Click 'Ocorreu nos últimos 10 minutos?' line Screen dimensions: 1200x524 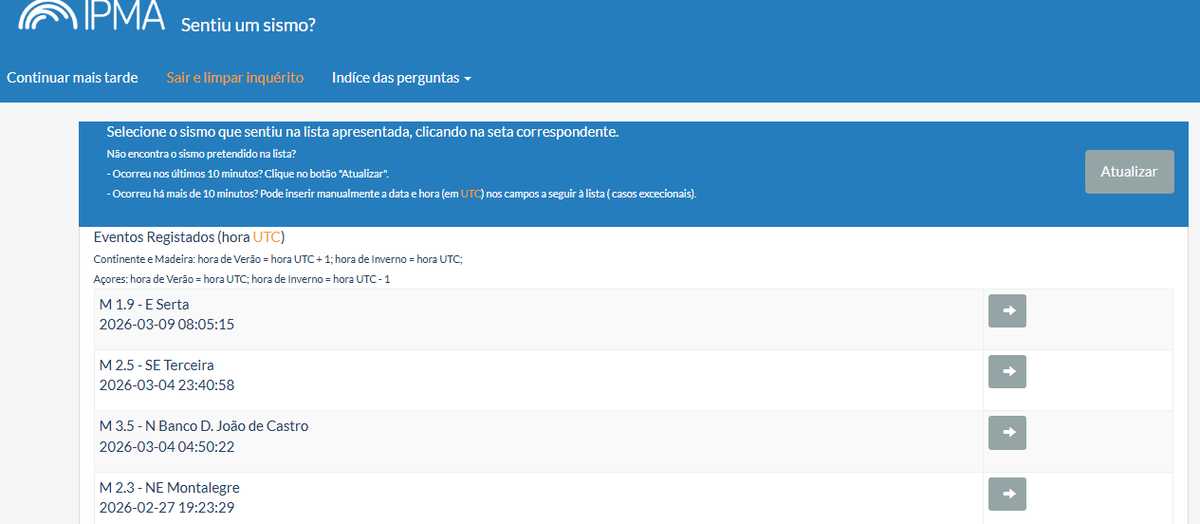pos(247,173)
